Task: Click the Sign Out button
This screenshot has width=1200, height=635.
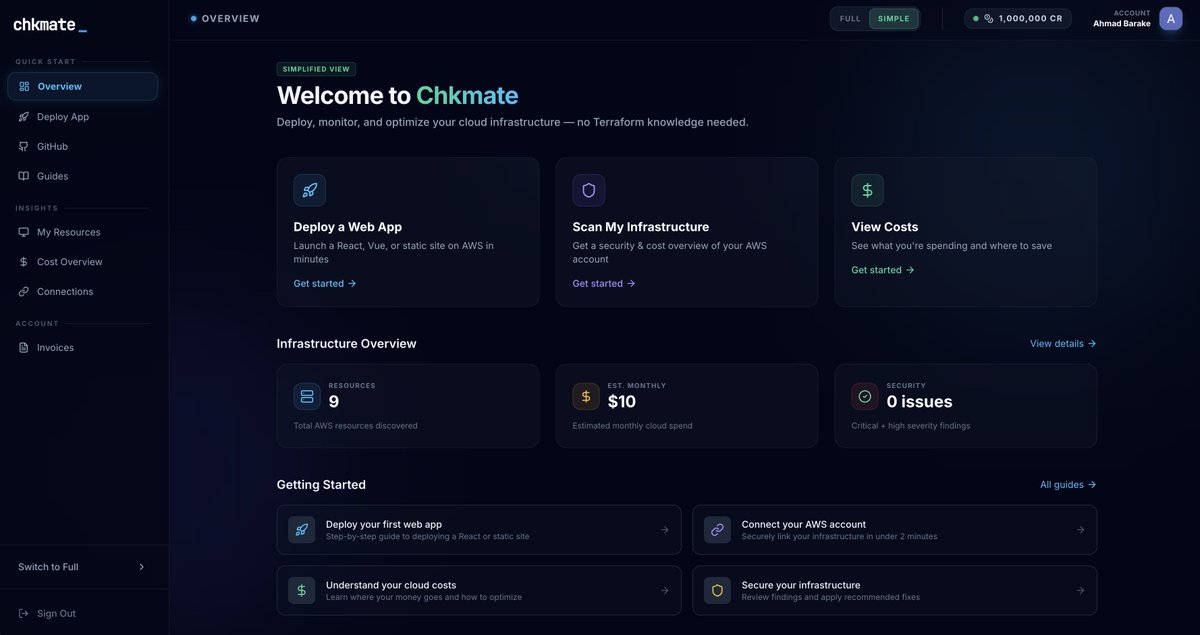Action: coord(82,613)
